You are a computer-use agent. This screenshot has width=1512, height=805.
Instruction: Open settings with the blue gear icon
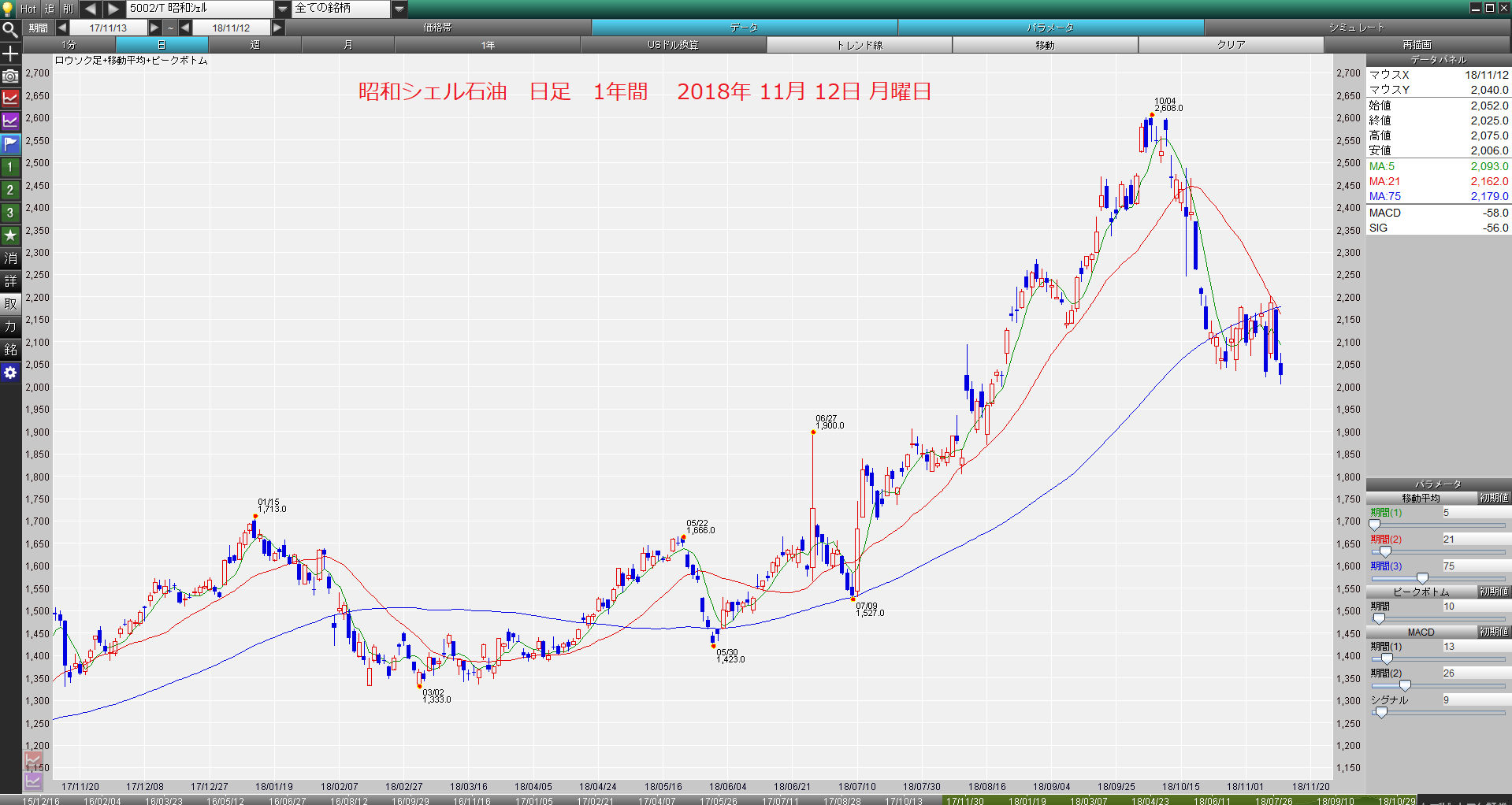pyautogui.click(x=10, y=373)
